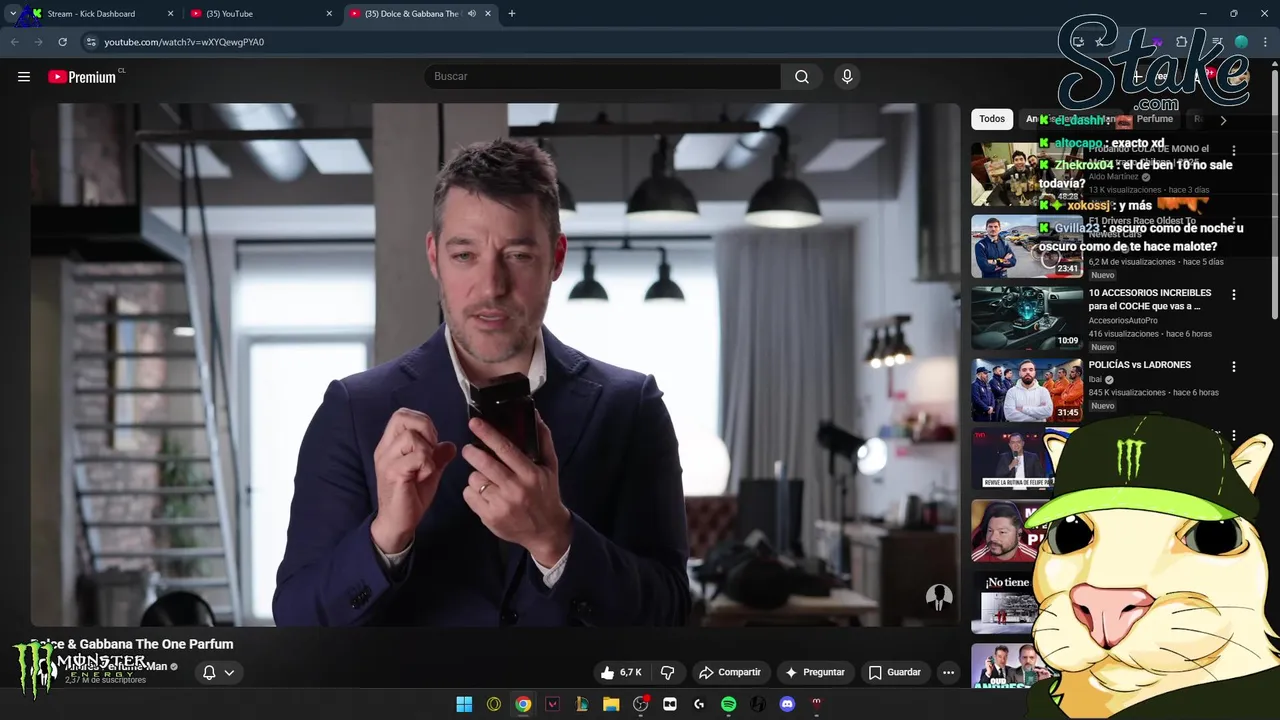This screenshot has height=720, width=1280.
Task: Reload the page
Action: (x=62, y=42)
